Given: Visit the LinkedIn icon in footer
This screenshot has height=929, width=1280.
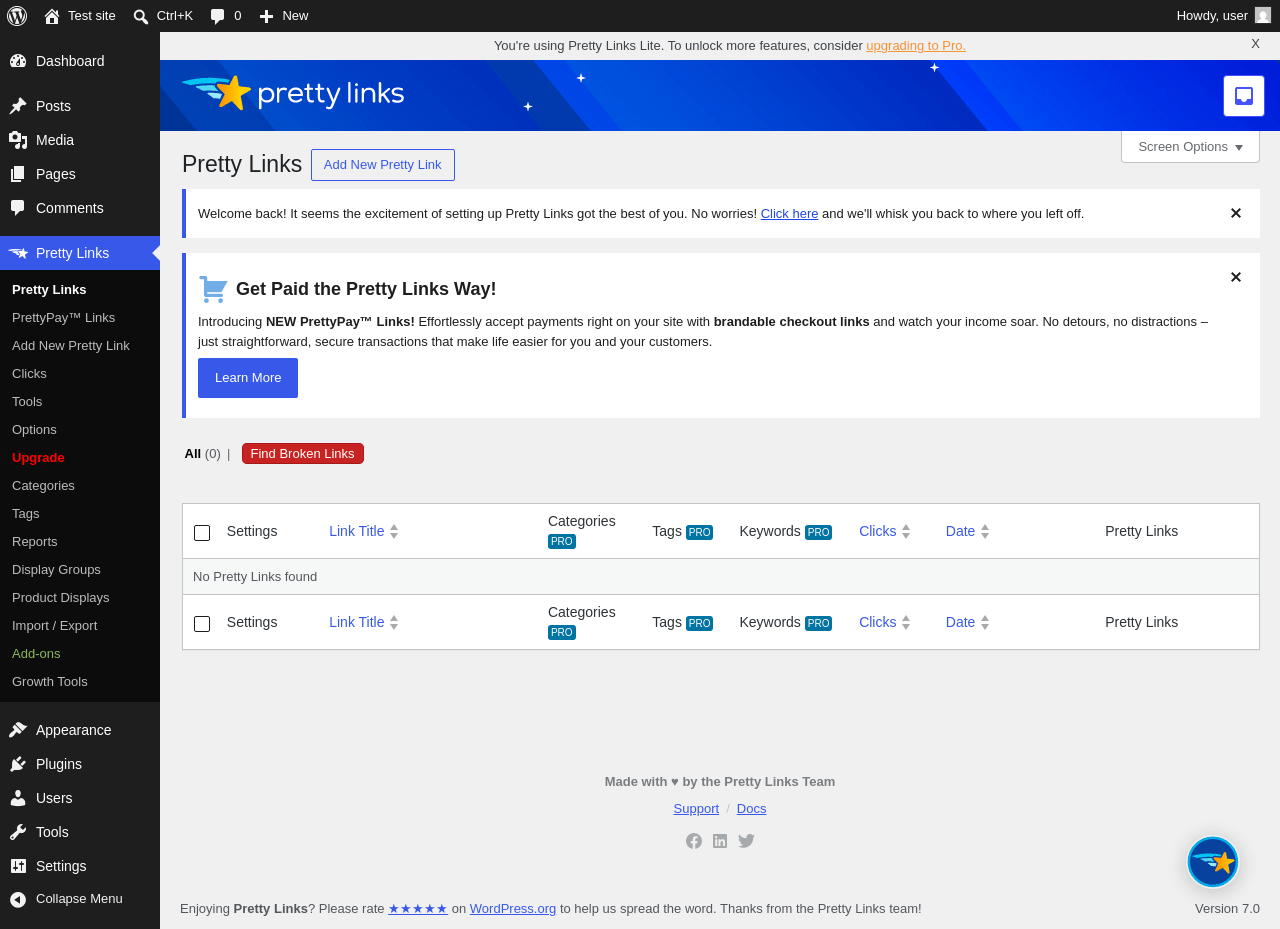Looking at the screenshot, I should click(x=720, y=841).
